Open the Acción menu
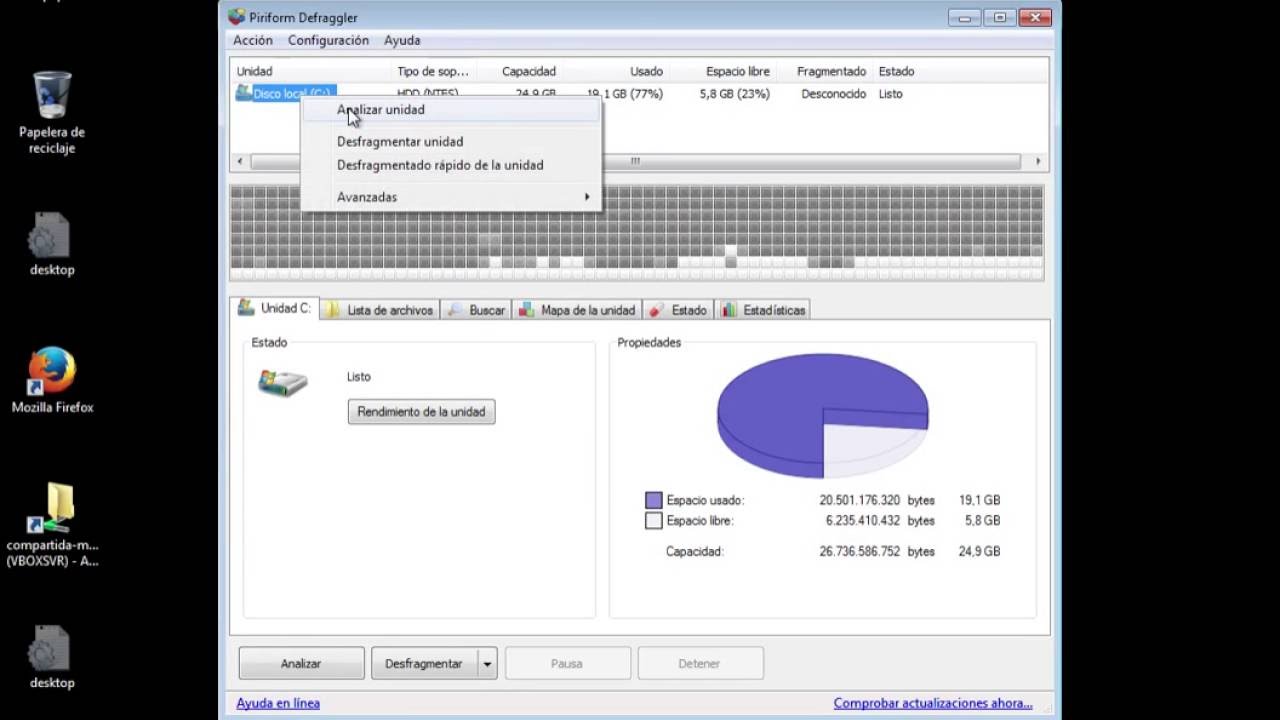The height and width of the screenshot is (720, 1280). [x=253, y=40]
